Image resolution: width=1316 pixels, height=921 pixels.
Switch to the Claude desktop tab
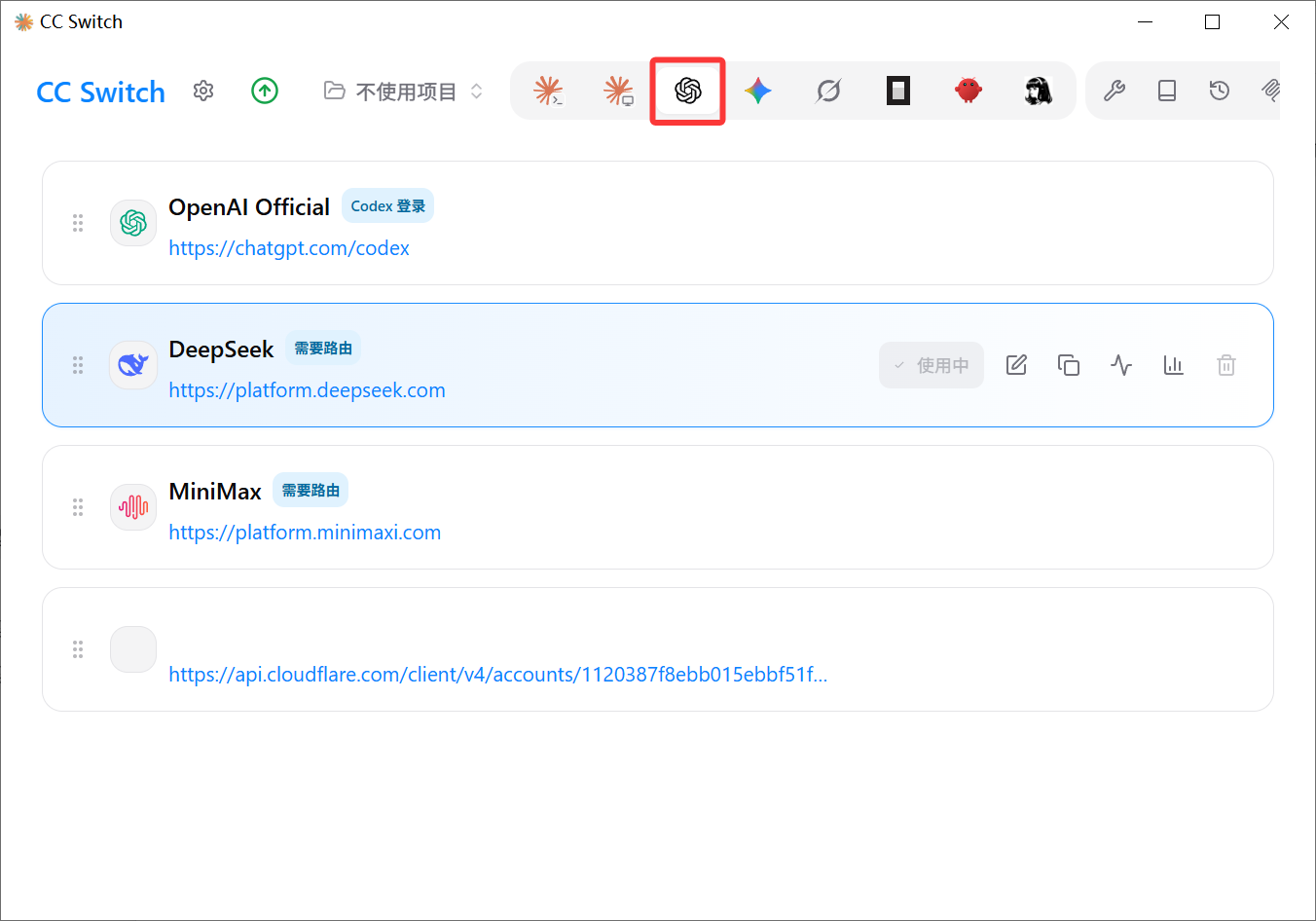click(x=618, y=91)
